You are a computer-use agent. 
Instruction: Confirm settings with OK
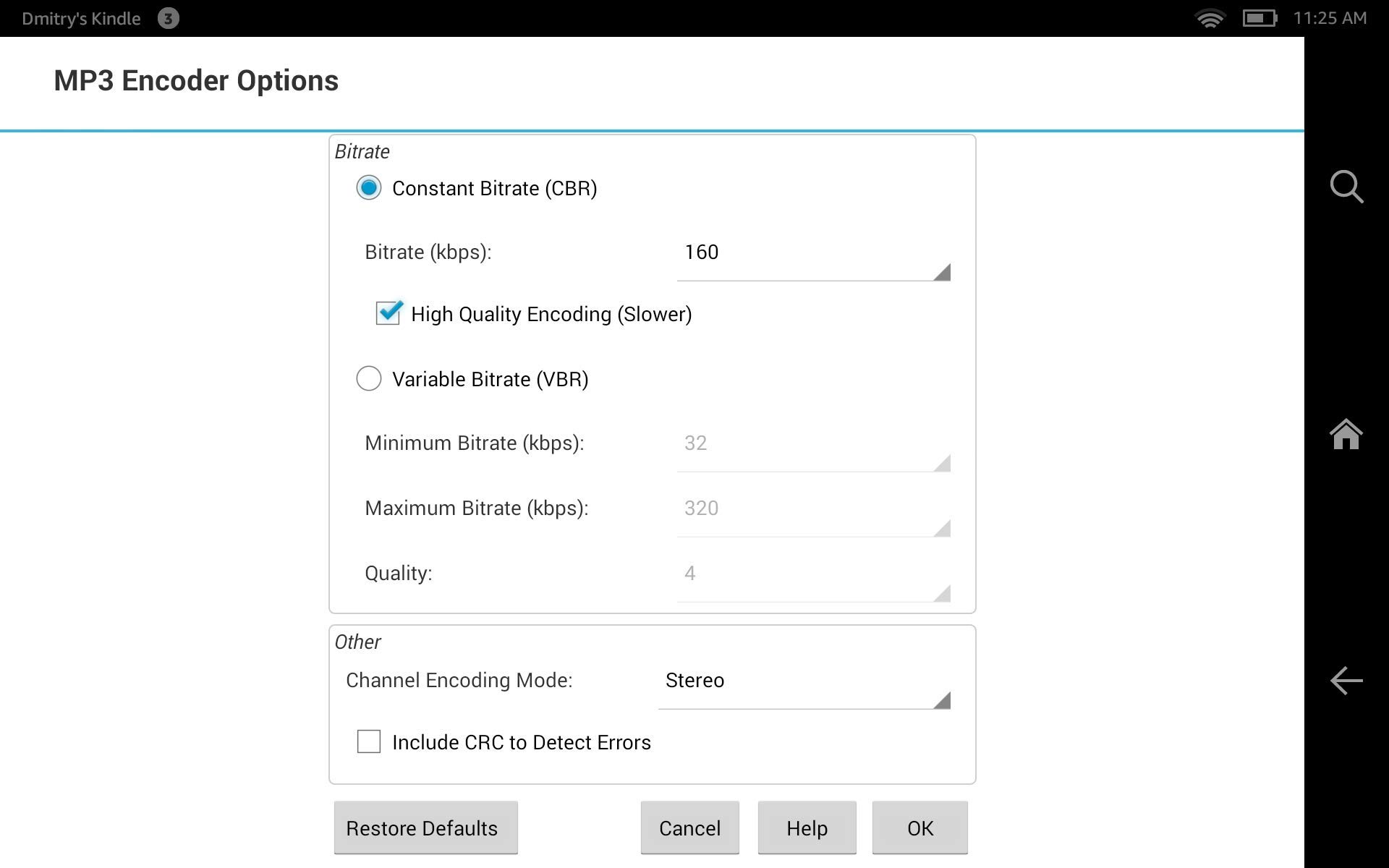tap(919, 827)
